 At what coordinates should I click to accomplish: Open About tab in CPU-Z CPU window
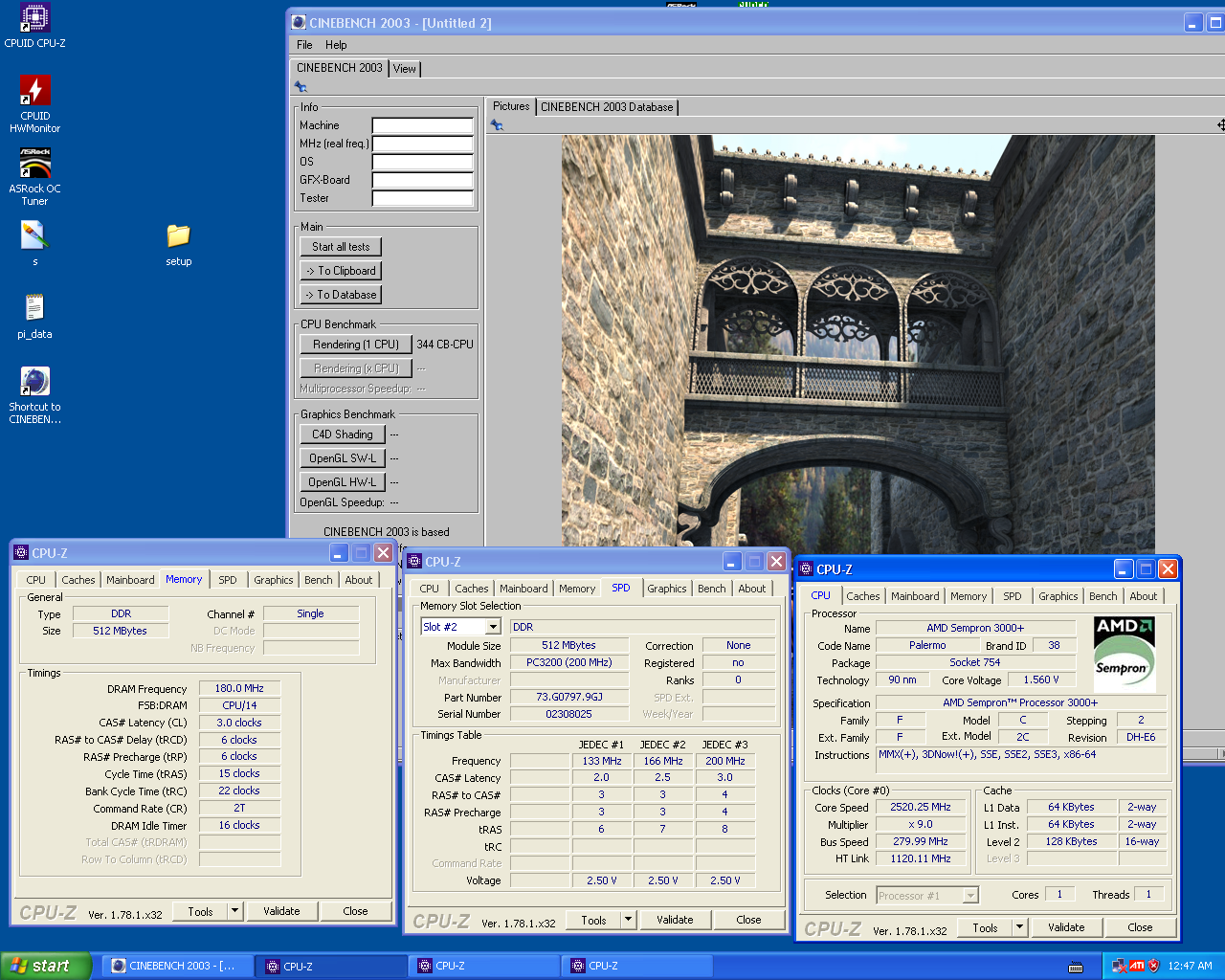click(x=1144, y=596)
